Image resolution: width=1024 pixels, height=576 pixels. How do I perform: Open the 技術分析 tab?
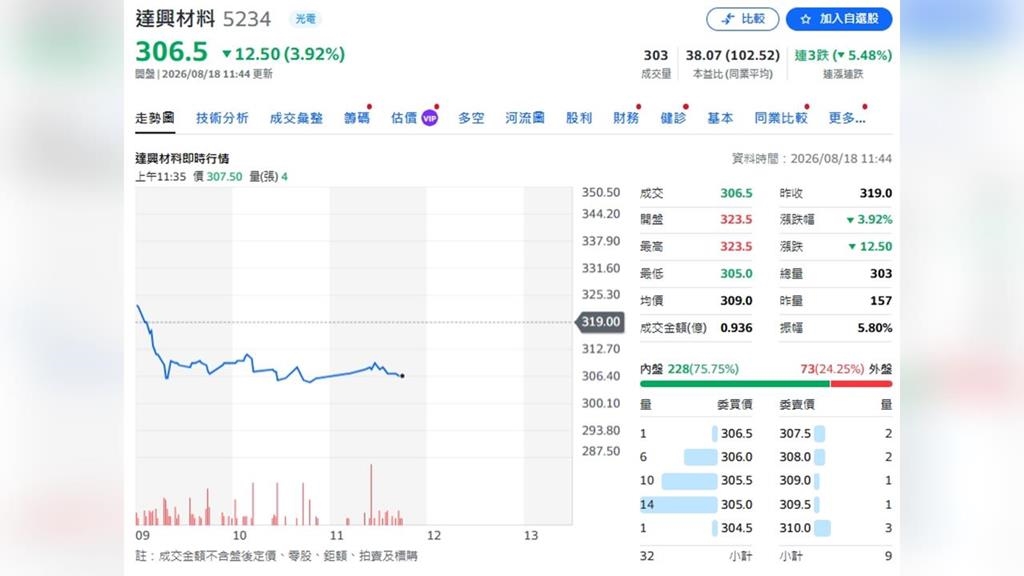pyautogui.click(x=222, y=118)
